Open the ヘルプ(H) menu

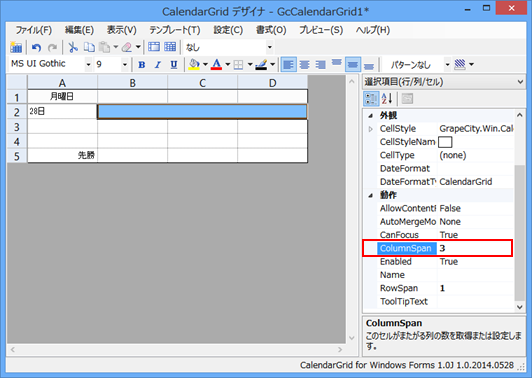click(373, 30)
